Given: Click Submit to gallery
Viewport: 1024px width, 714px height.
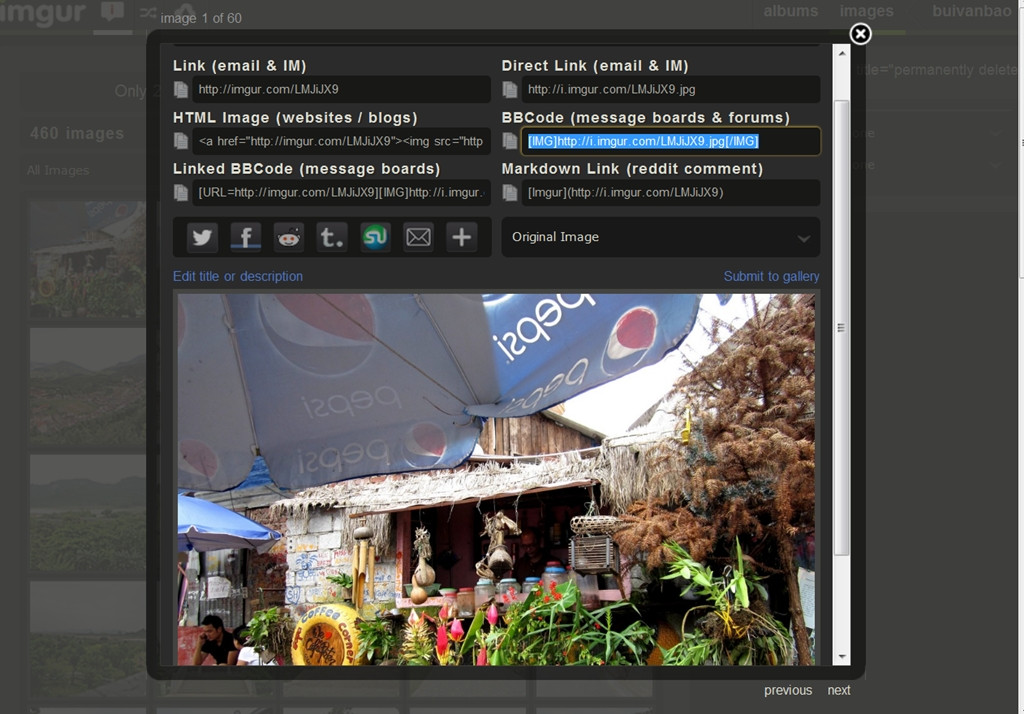Looking at the screenshot, I should (771, 276).
